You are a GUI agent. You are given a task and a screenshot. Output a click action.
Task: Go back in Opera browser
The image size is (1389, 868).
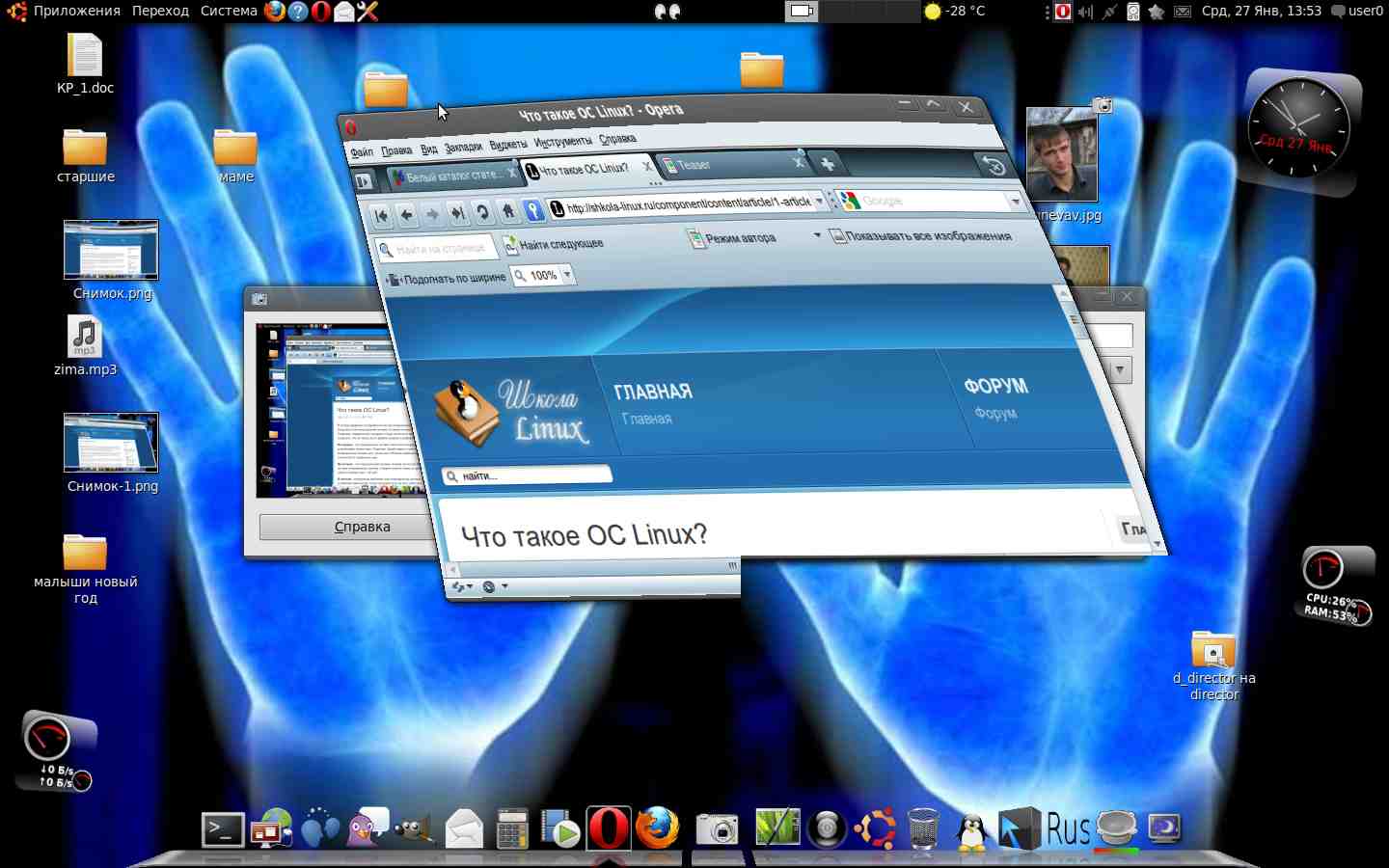407,215
